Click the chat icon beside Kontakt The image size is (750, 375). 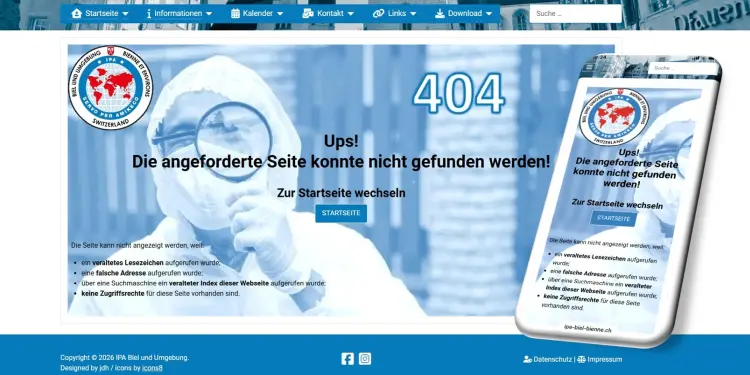(308, 13)
